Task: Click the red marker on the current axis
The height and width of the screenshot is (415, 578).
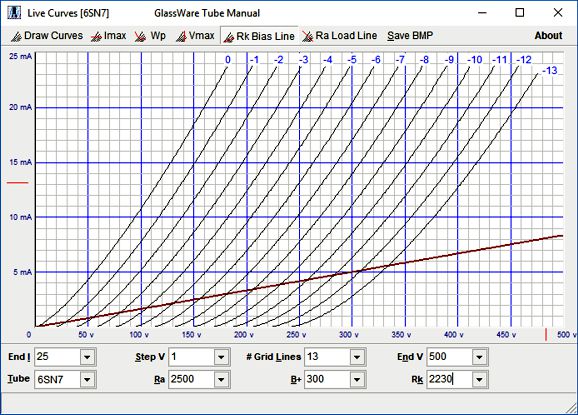Action: (18, 182)
